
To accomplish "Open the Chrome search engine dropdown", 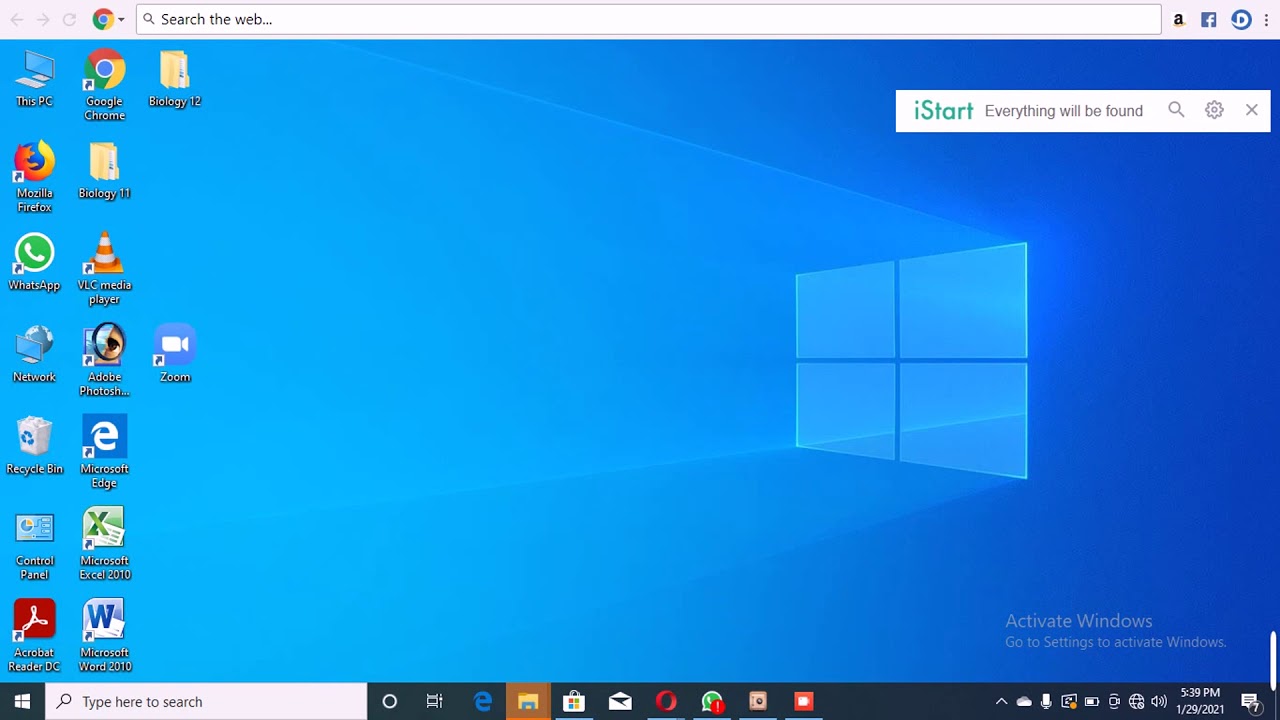I will click(x=108, y=19).
